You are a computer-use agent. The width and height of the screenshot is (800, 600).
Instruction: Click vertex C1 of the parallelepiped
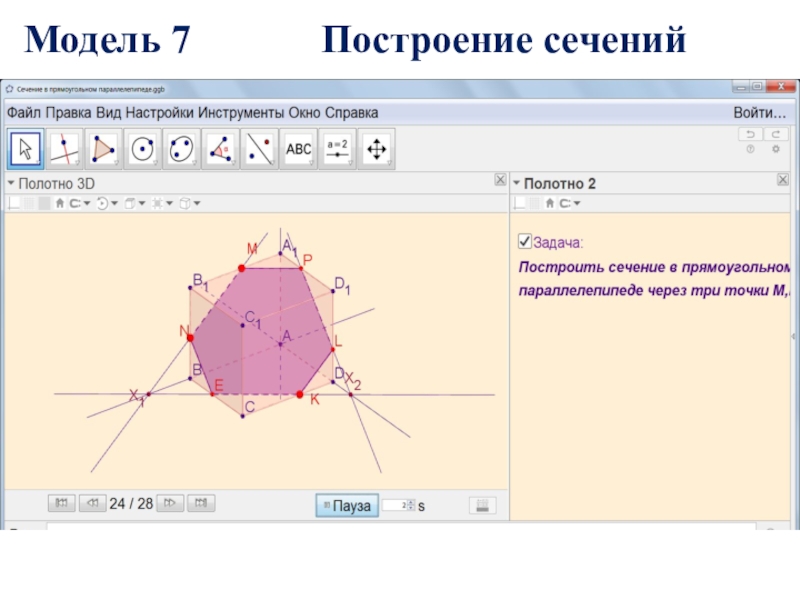(x=243, y=325)
